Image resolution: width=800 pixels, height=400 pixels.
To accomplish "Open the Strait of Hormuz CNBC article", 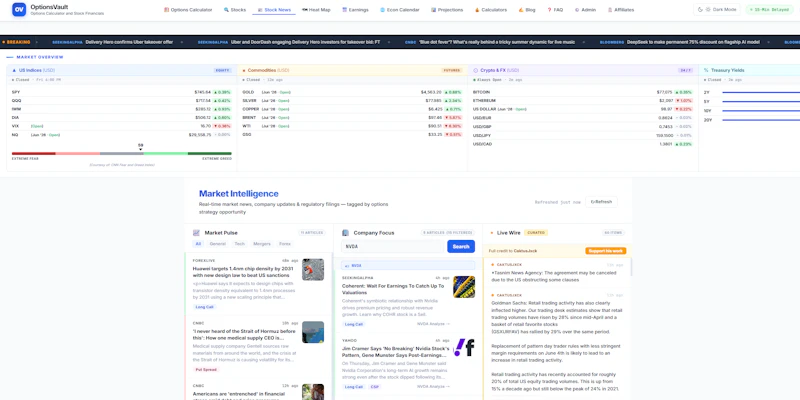I will click(x=244, y=334).
